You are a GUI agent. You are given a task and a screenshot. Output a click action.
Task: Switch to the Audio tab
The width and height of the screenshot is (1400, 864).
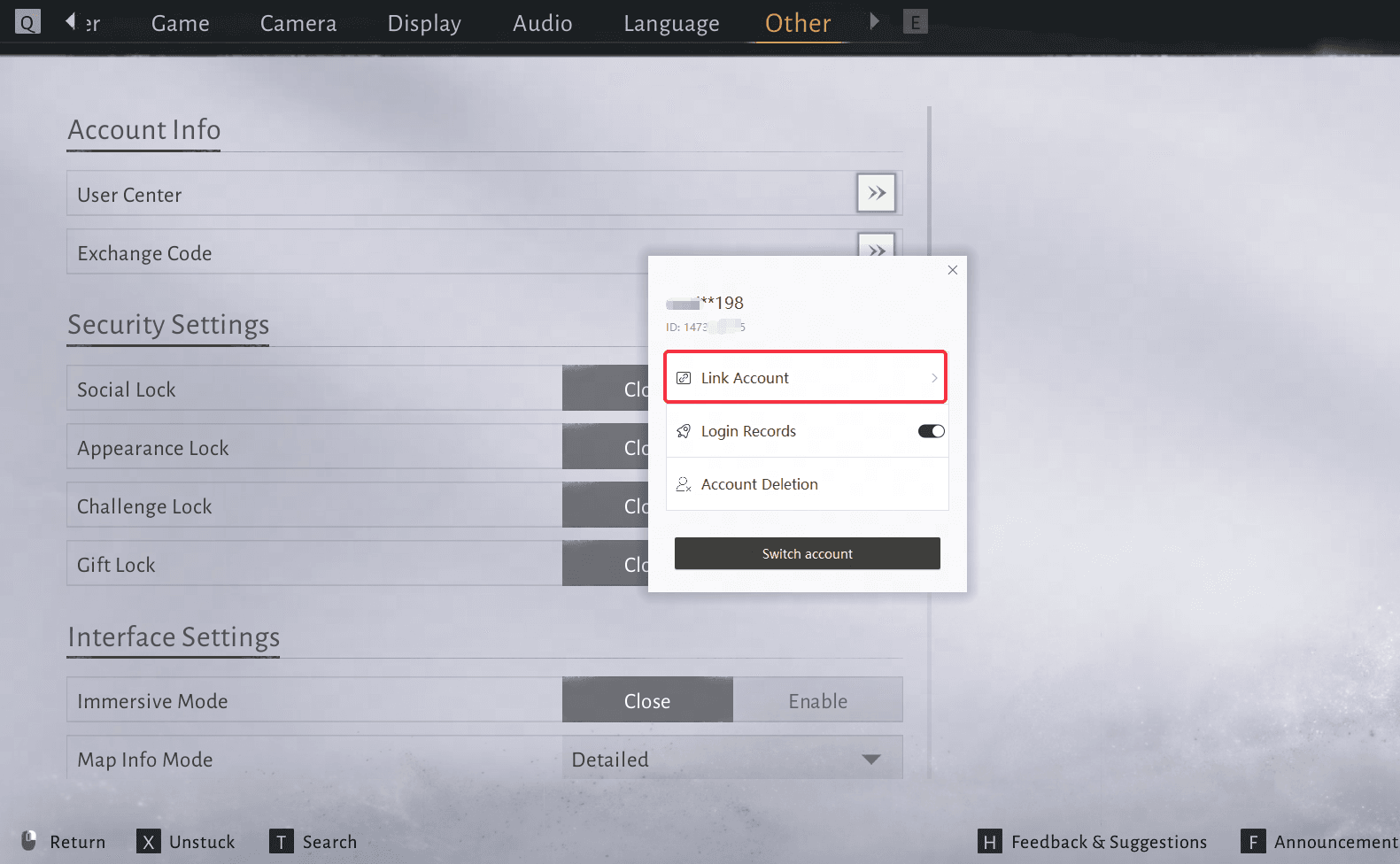542,23
